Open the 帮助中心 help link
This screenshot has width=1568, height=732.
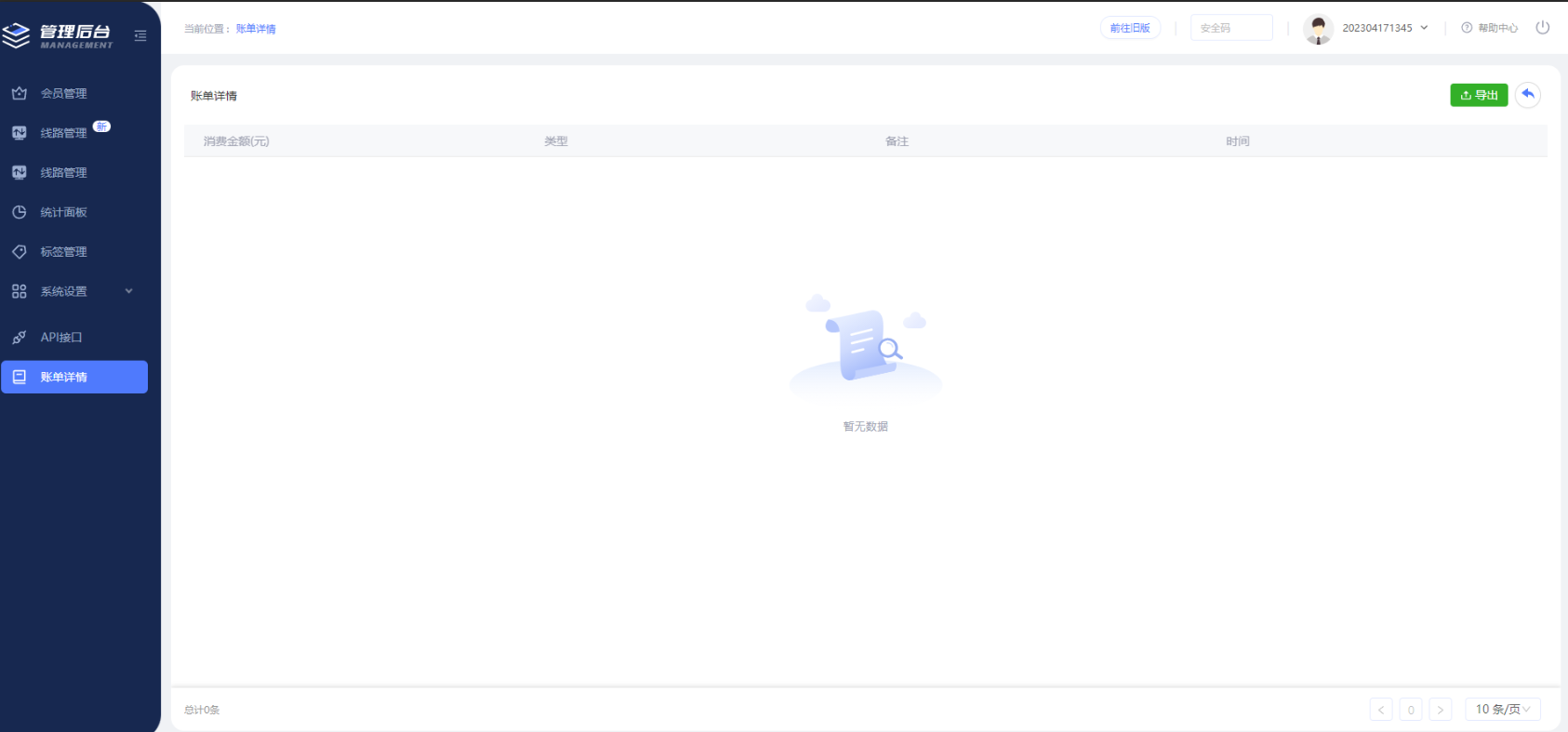[x=1490, y=28]
